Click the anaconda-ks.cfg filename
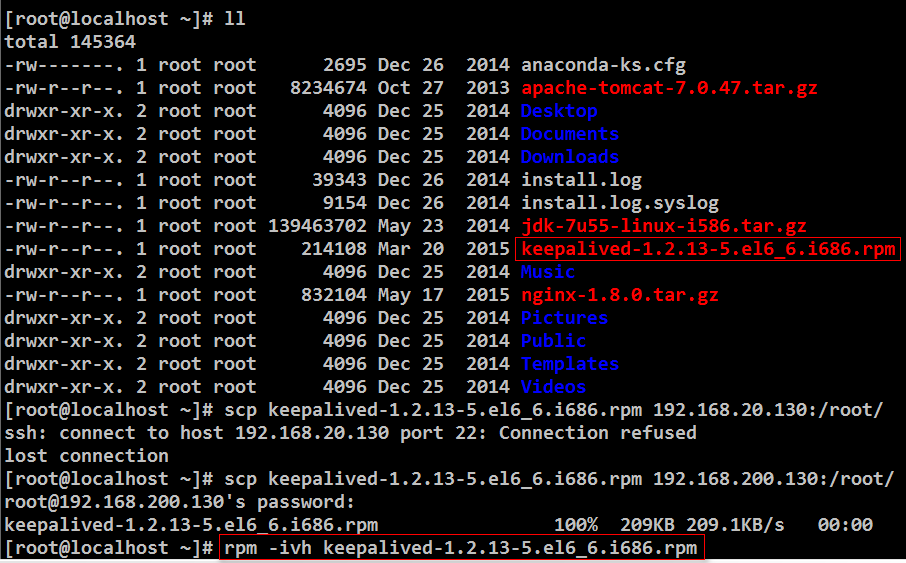906x563 pixels. (603, 65)
